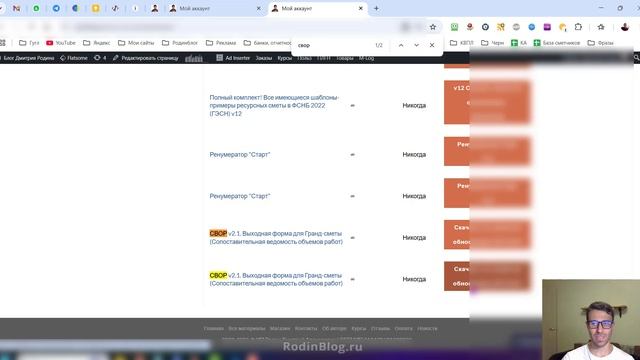Open M-Log in the admin bar

[x=366, y=58]
